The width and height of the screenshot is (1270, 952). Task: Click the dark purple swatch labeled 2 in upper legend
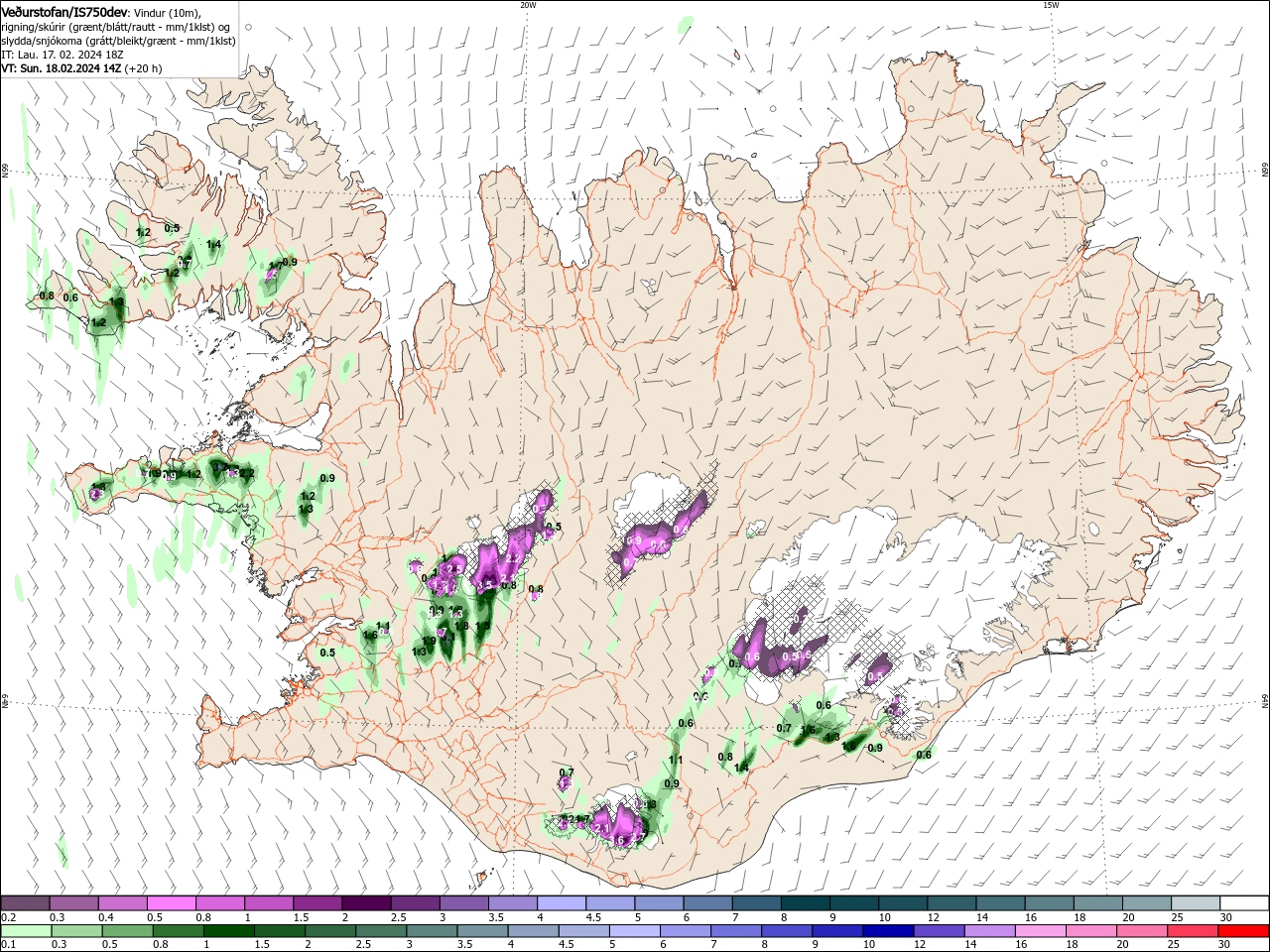[365, 903]
